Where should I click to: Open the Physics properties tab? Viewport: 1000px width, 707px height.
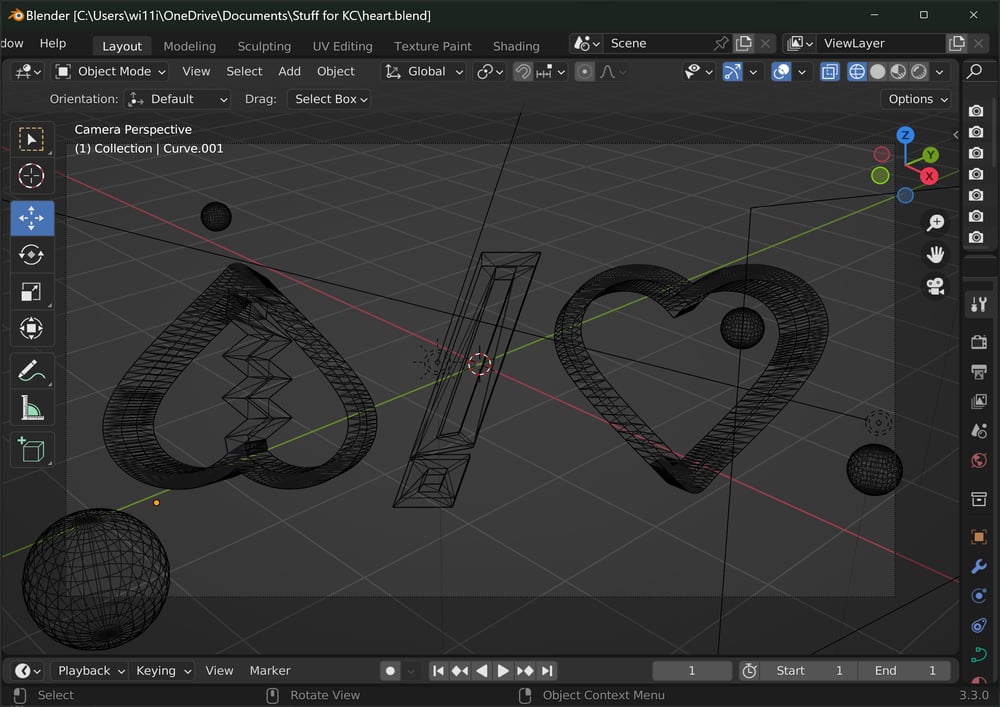(979, 595)
